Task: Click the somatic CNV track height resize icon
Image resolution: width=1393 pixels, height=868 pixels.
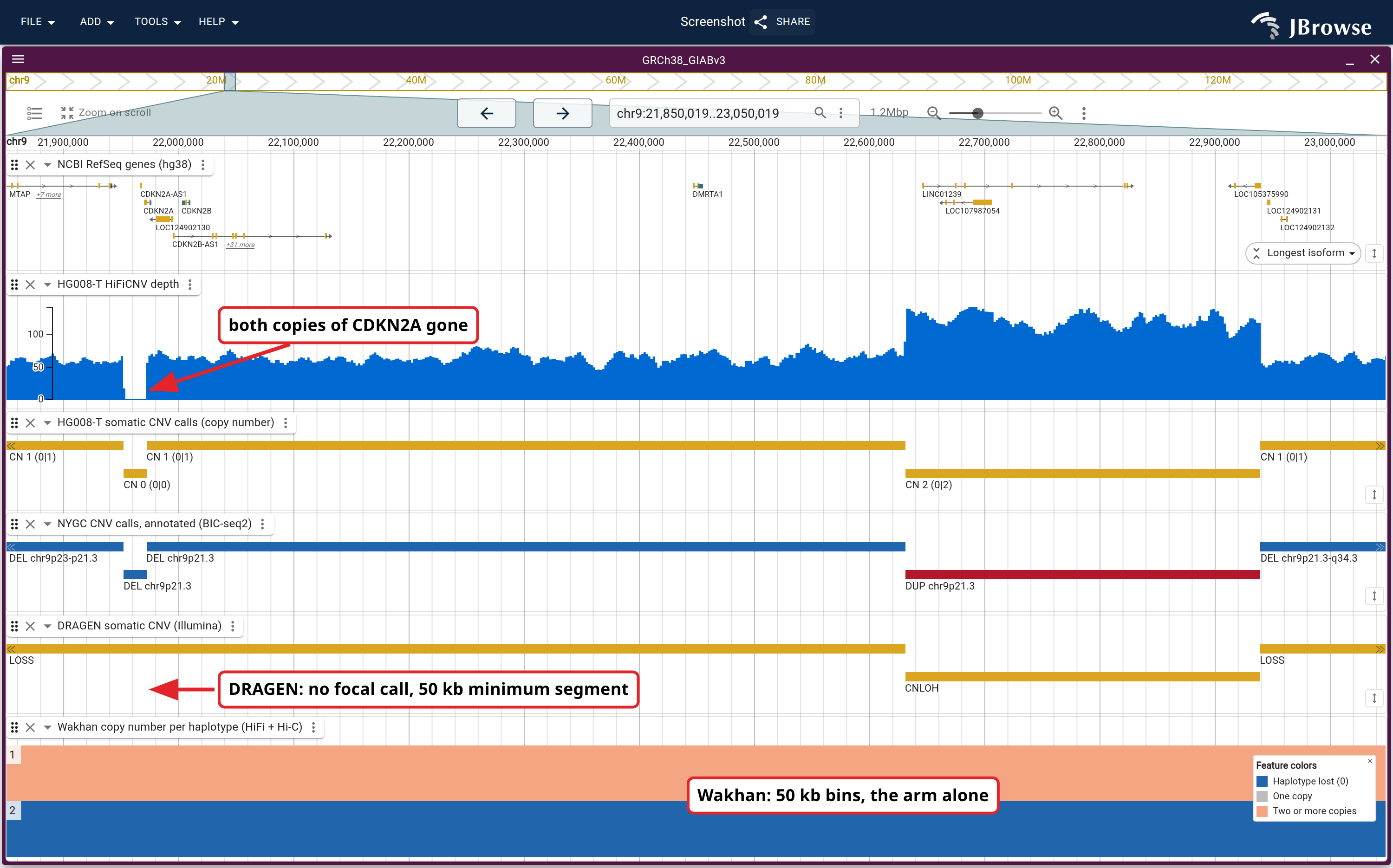Action: coord(1374,495)
